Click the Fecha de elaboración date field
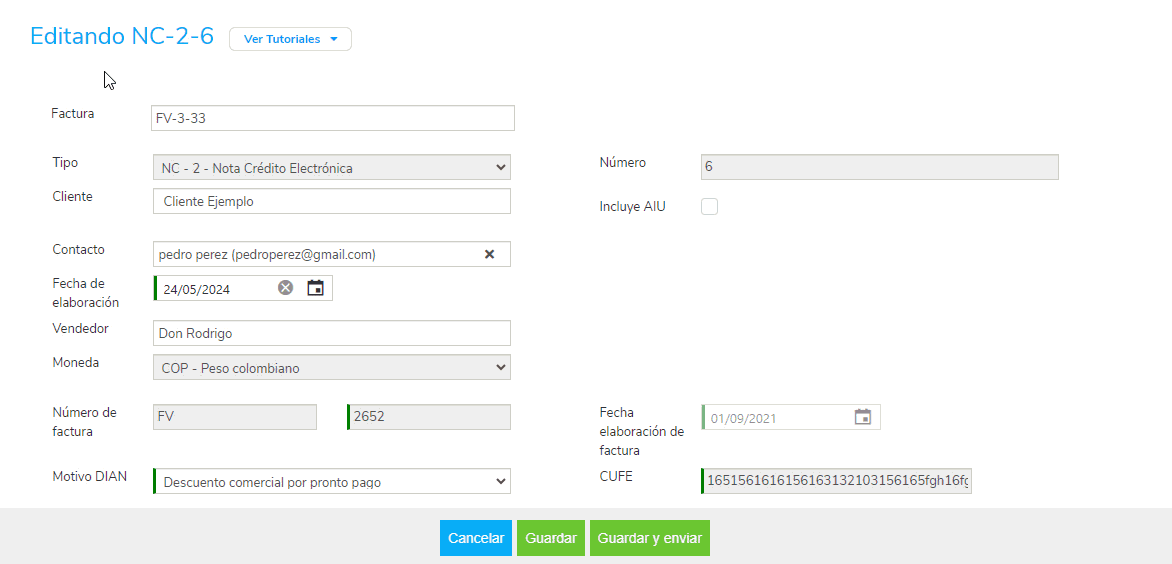This screenshot has width=1172, height=564. (217, 289)
